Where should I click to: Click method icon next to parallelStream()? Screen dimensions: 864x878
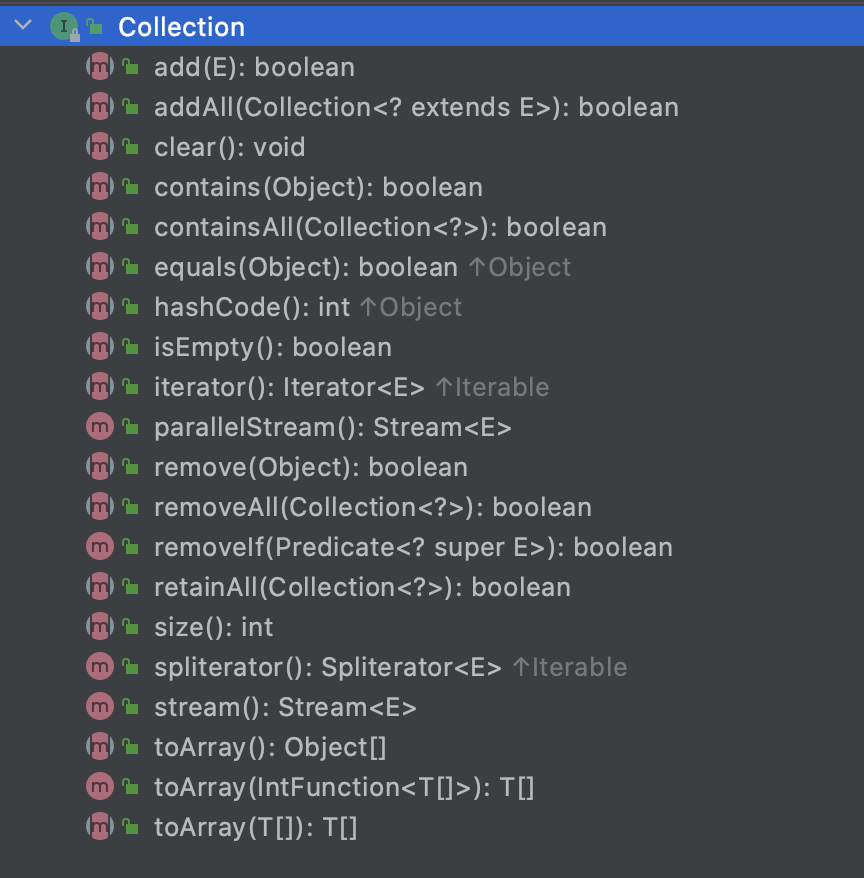click(100, 427)
